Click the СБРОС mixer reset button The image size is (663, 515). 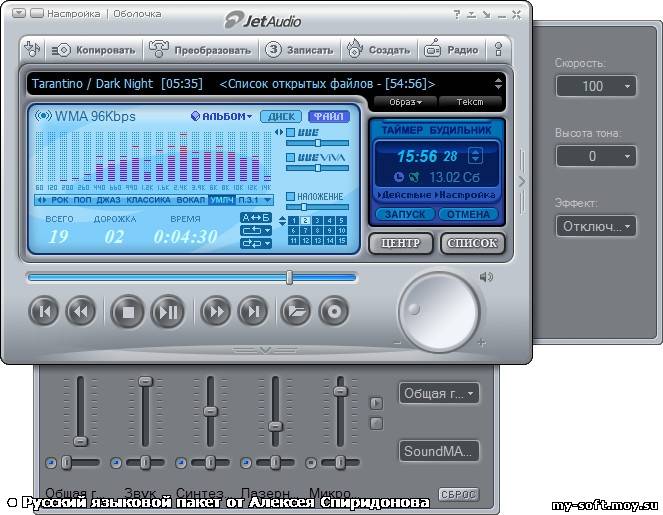(x=458, y=494)
